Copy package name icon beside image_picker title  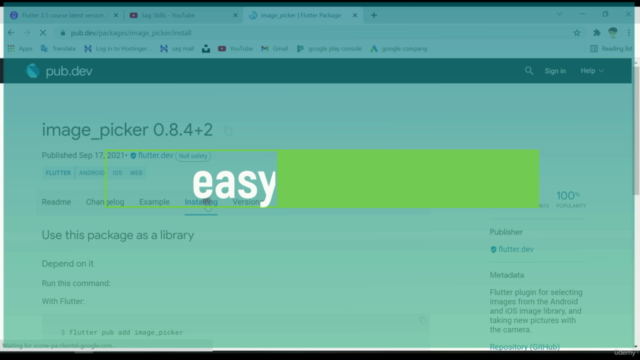point(228,131)
